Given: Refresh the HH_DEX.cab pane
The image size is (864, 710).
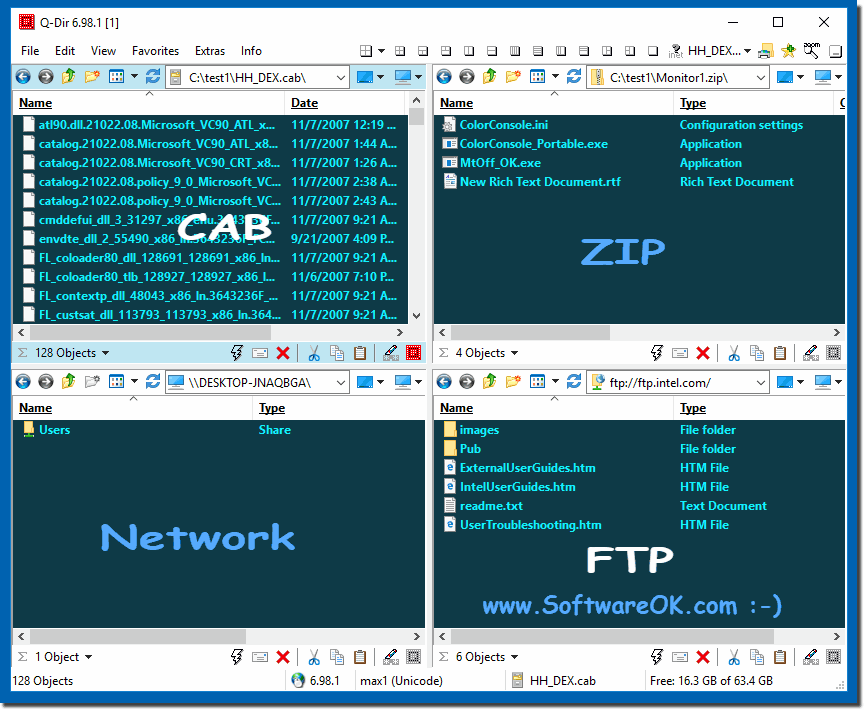Looking at the screenshot, I should coord(153,77).
